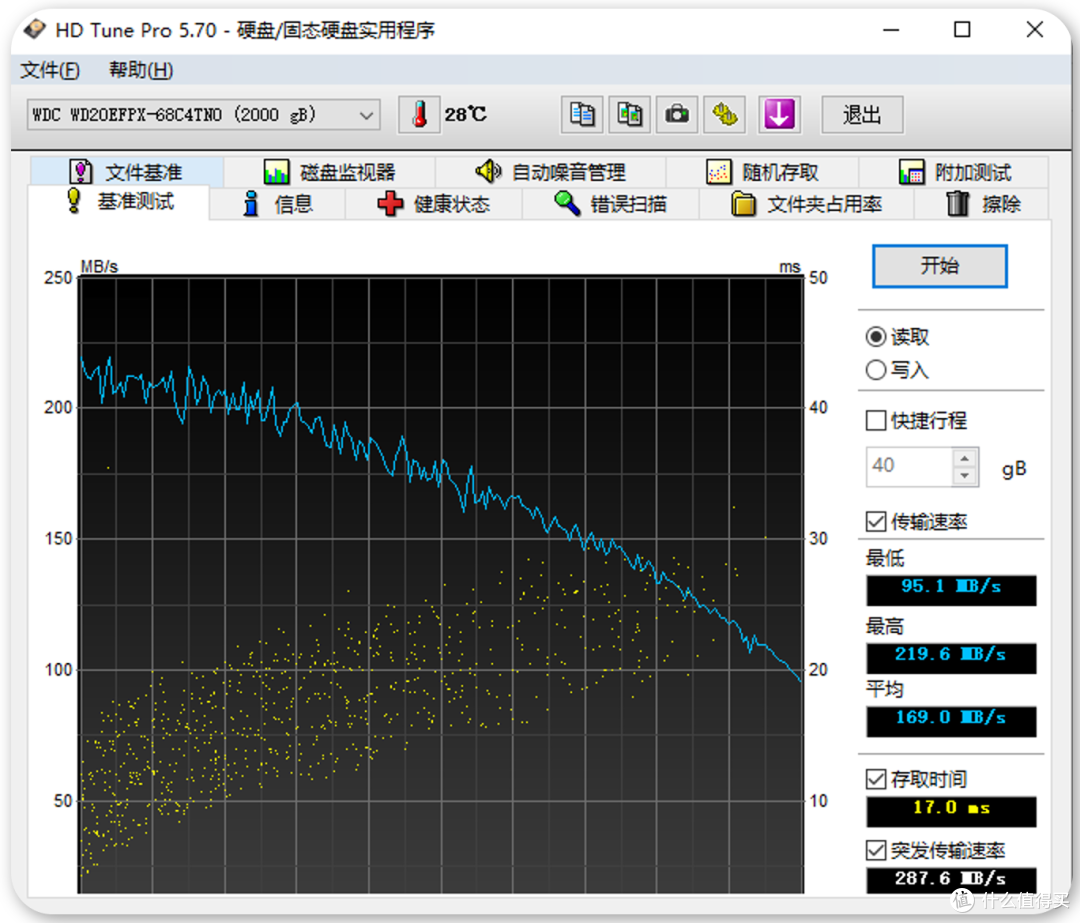The width and height of the screenshot is (1080, 923).
Task: Click the copy screenshot to clipboard icon
Action: click(630, 114)
